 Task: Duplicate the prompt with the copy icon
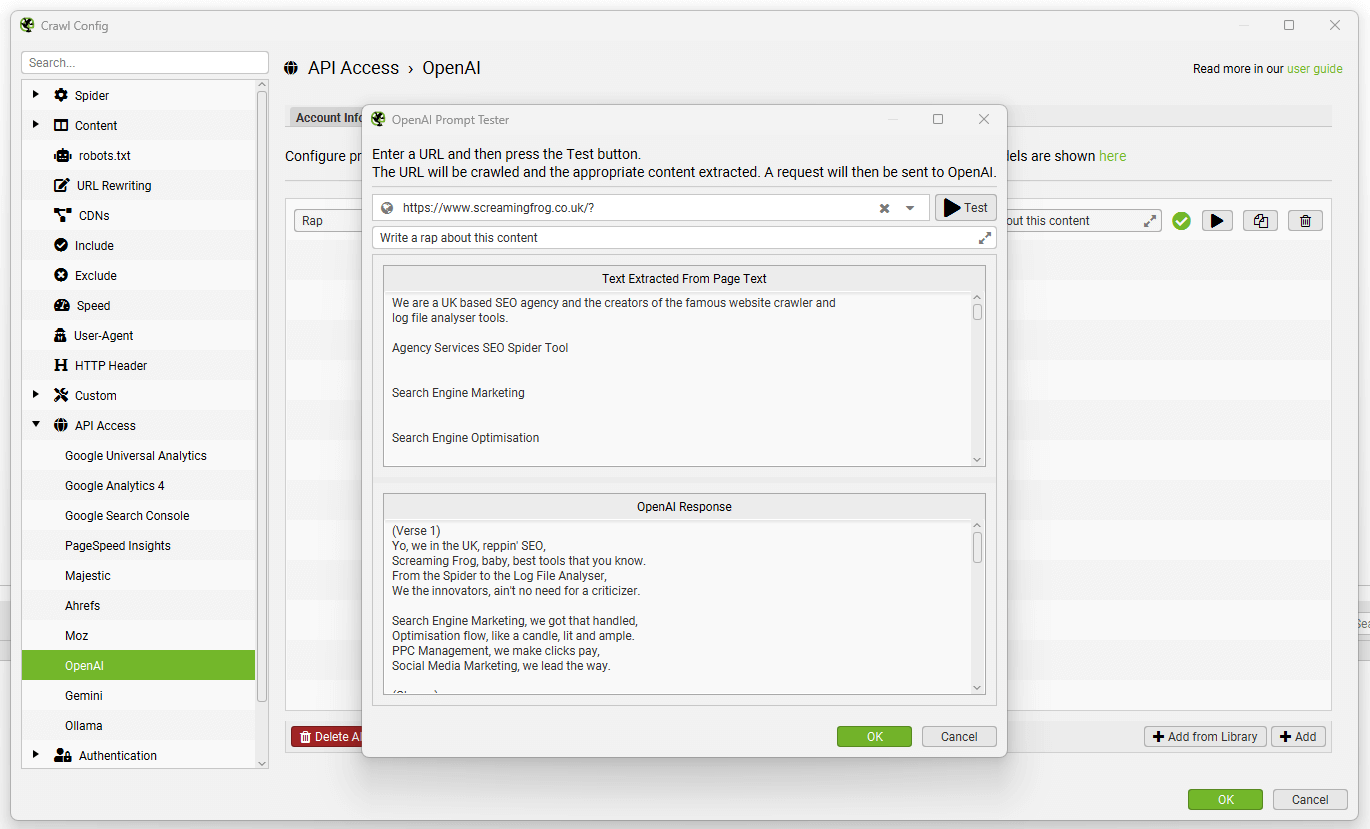(1260, 221)
